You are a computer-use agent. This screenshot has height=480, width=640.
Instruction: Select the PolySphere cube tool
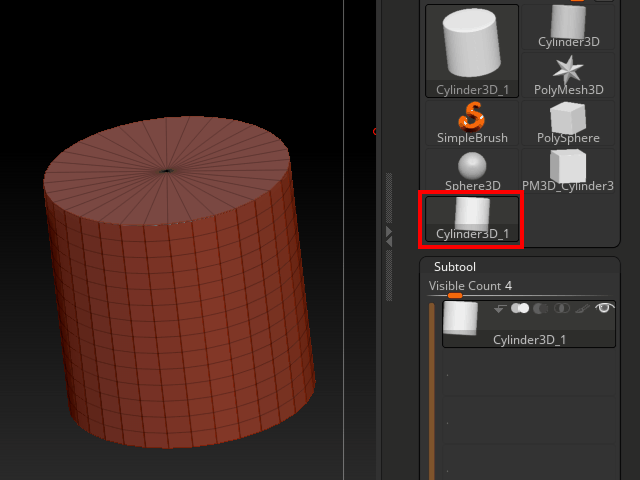point(568,122)
